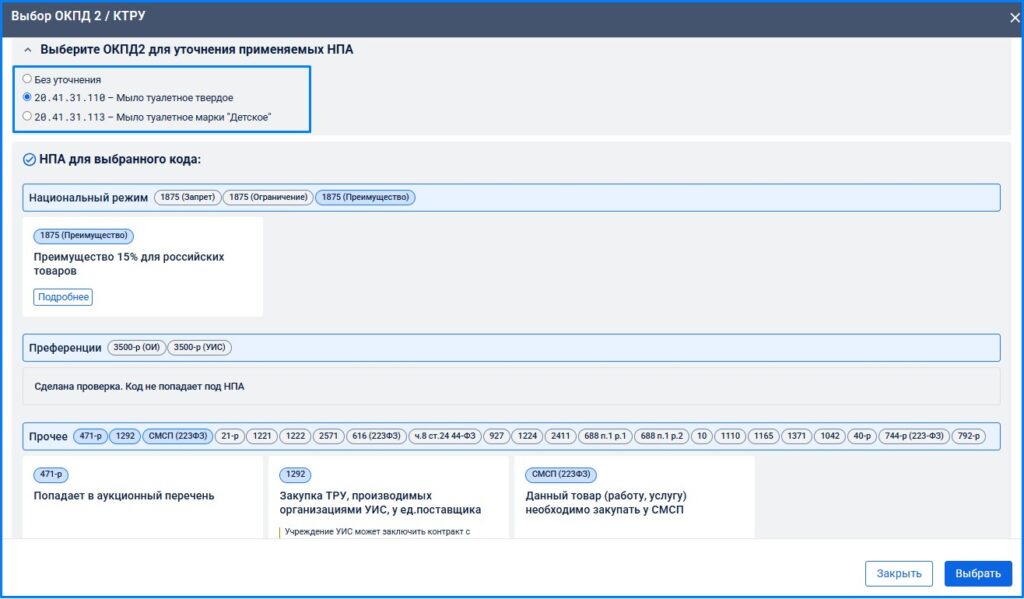Click the '744-р (223-ФЗ)' tag
Screen dimensions: 1024x599
[x=914, y=436]
